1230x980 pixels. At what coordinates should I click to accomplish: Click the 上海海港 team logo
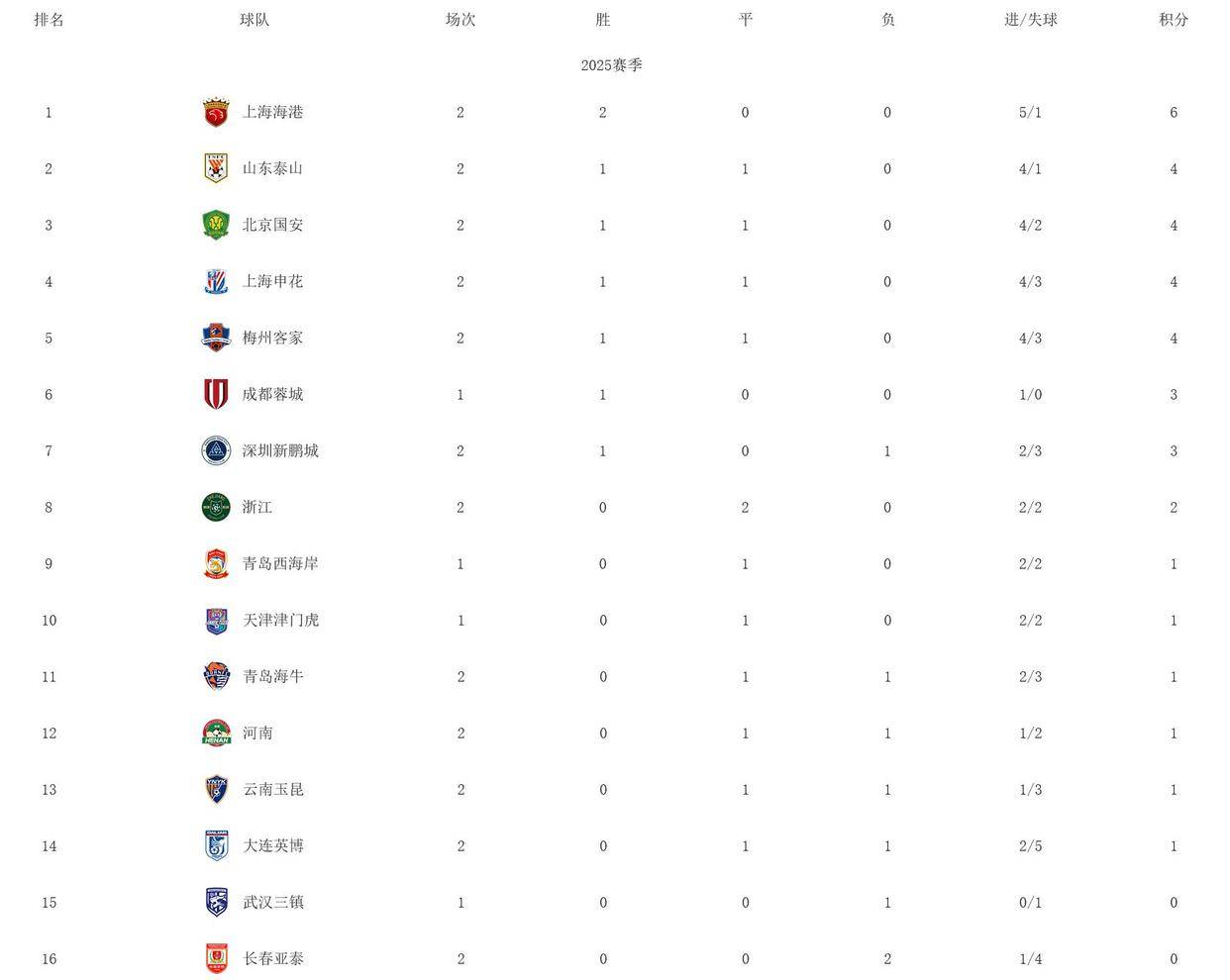[216, 112]
